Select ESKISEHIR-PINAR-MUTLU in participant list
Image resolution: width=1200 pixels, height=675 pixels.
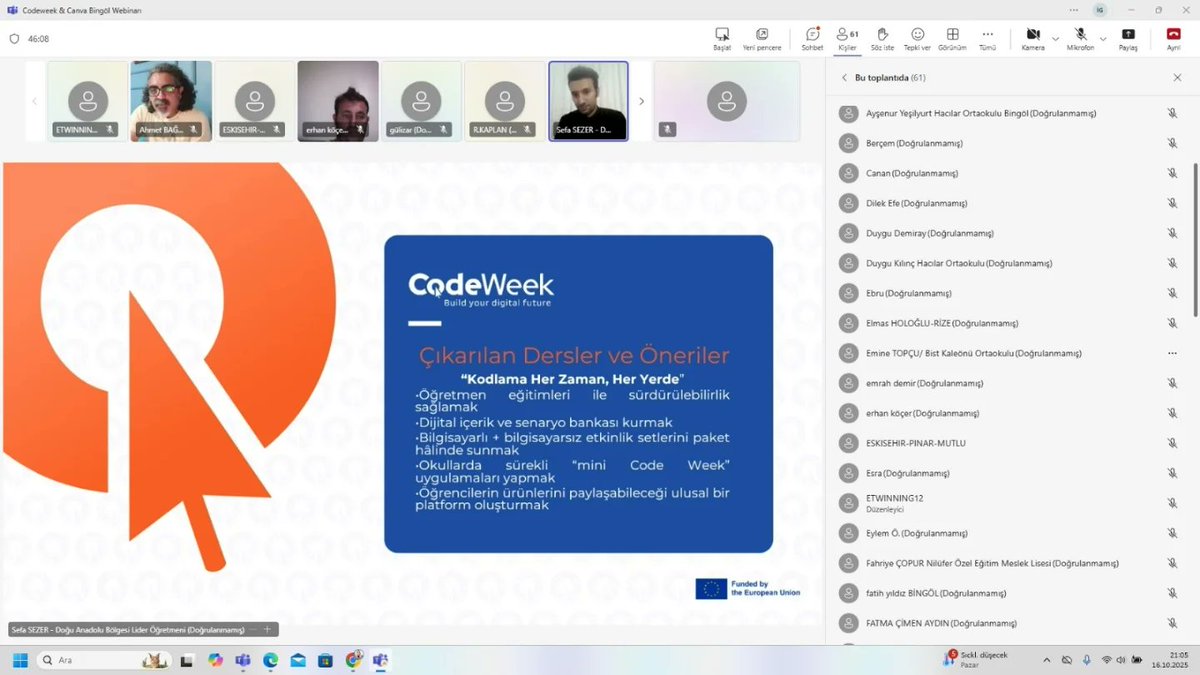[x=1010, y=443]
